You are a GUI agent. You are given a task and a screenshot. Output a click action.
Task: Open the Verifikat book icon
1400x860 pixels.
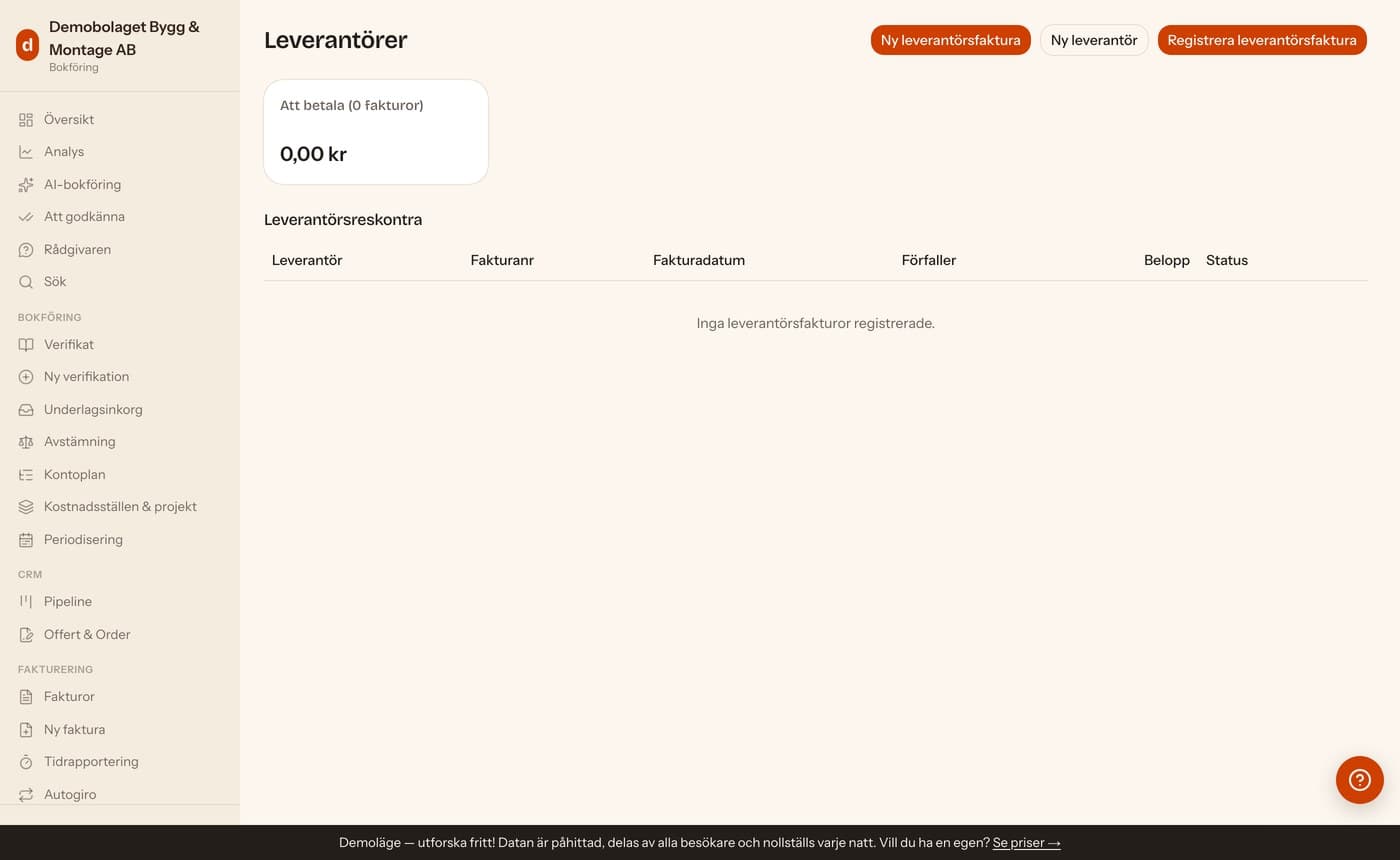pyautogui.click(x=26, y=345)
